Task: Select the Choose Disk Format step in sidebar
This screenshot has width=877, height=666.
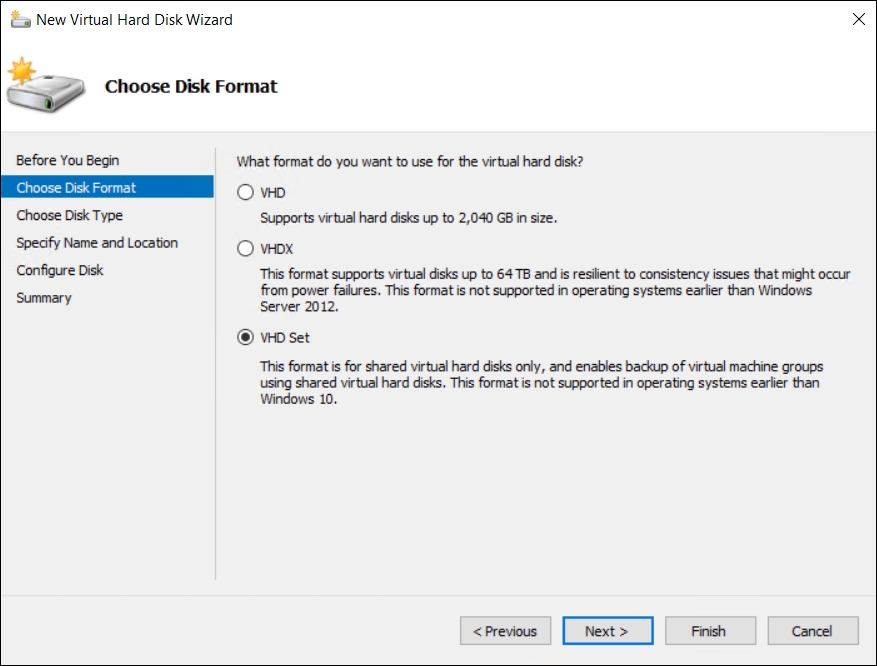Action: [x=77, y=188]
